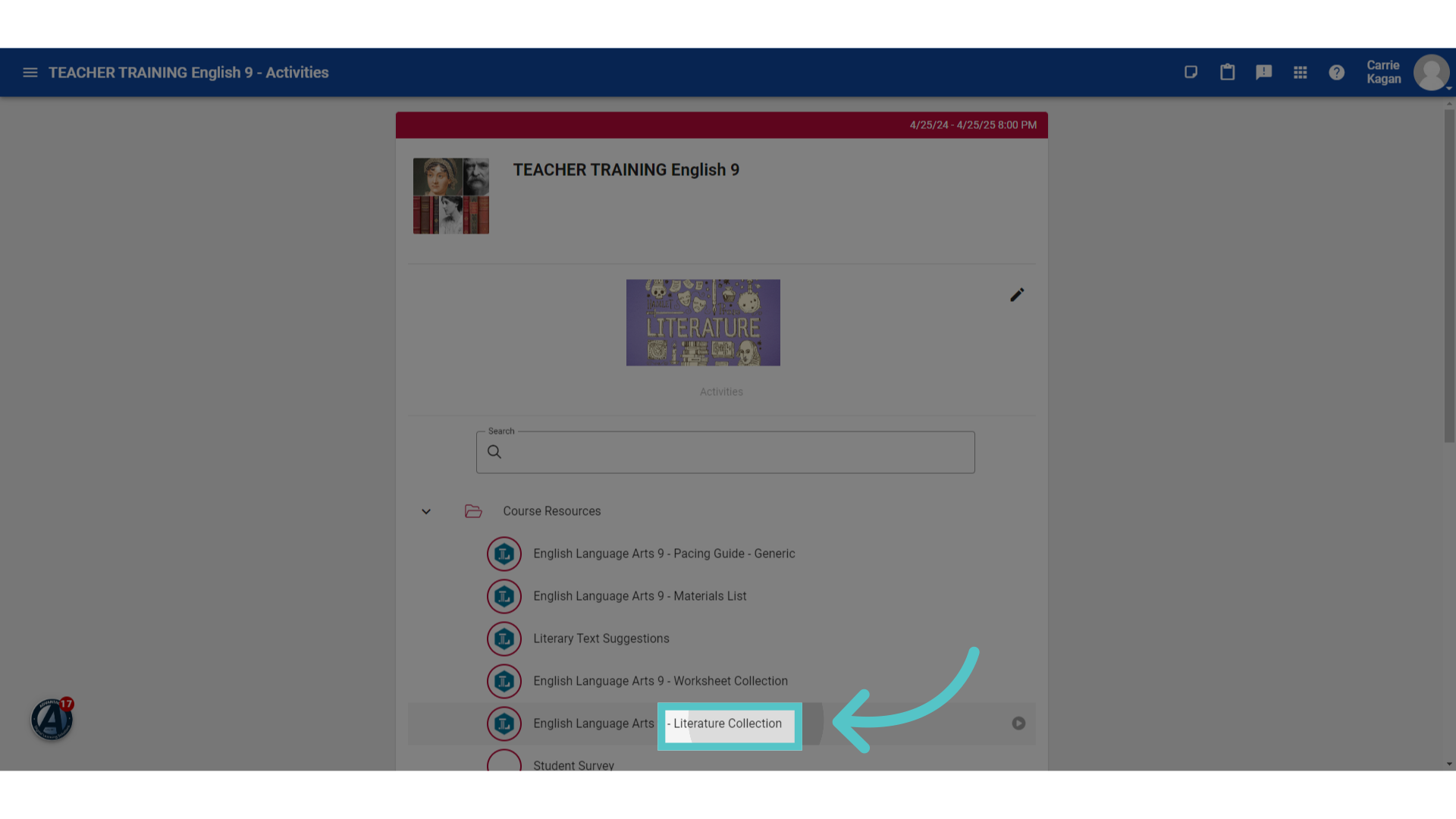This screenshot has width=1456, height=819.
Task: Open the Carrie Kagan user account dropdown
Action: coord(1407,73)
